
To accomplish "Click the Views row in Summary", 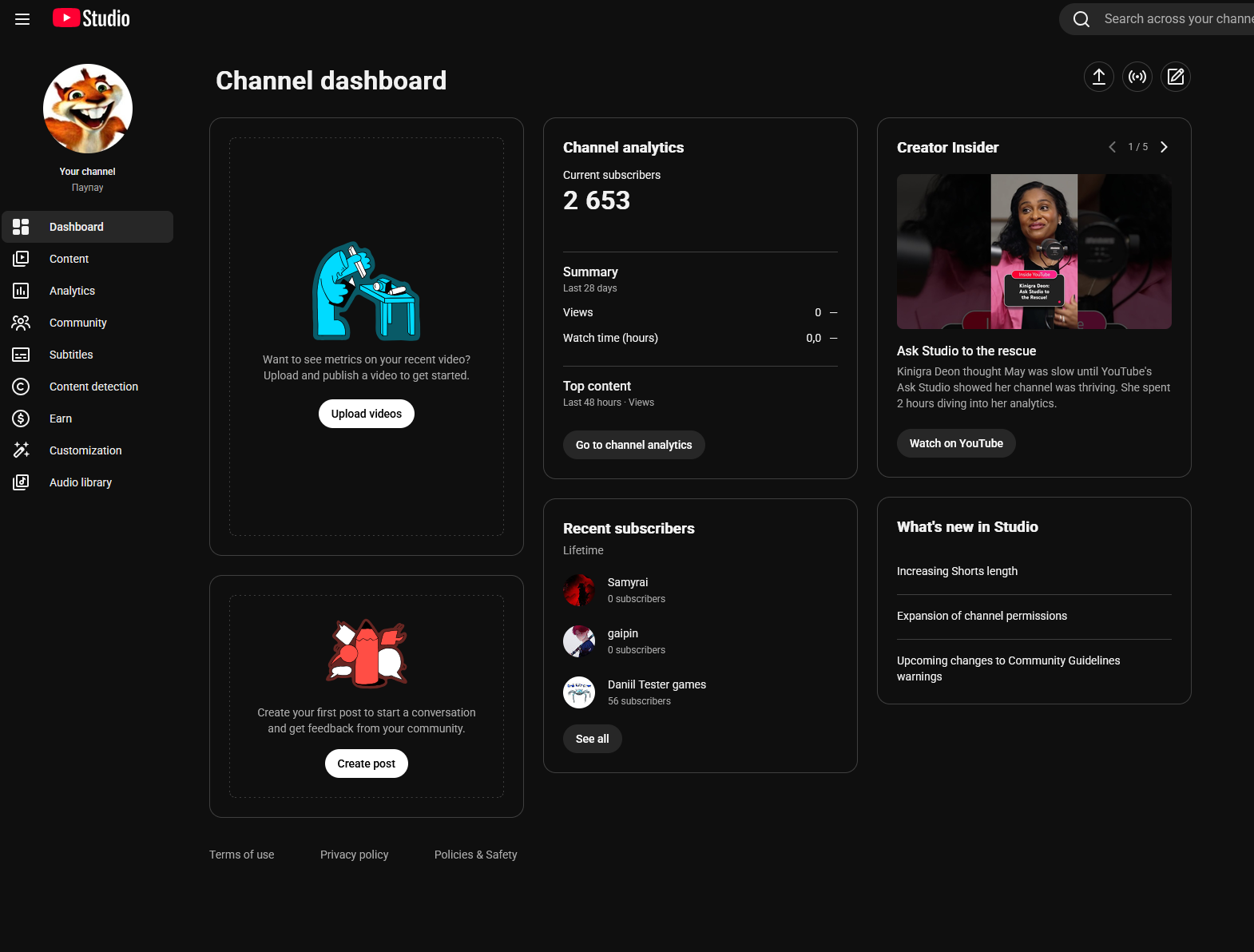I will [700, 312].
